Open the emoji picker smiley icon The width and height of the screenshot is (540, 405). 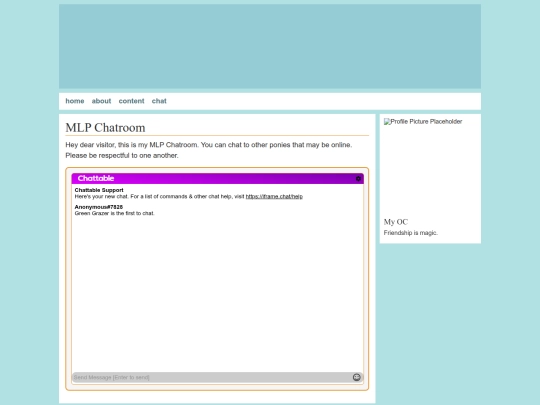pos(356,377)
